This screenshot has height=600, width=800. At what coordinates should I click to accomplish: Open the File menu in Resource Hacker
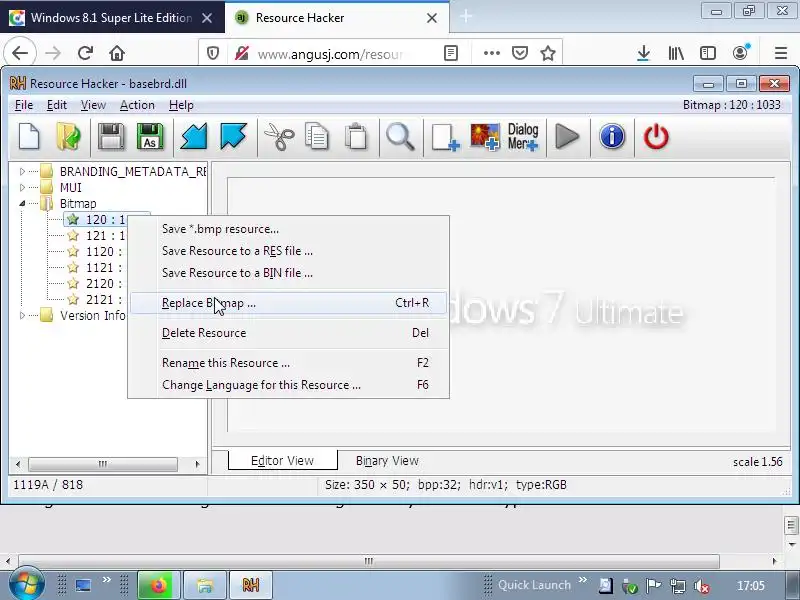point(24,105)
